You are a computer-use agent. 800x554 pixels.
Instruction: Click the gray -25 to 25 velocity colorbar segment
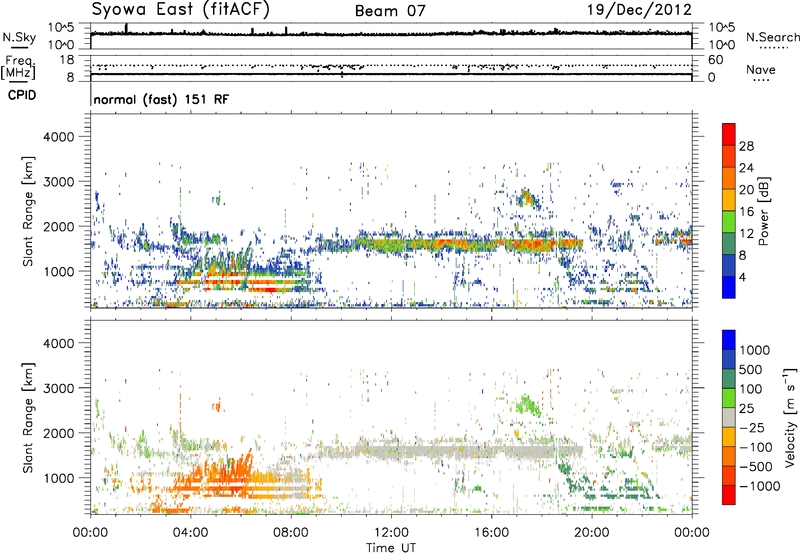pyautogui.click(x=729, y=417)
